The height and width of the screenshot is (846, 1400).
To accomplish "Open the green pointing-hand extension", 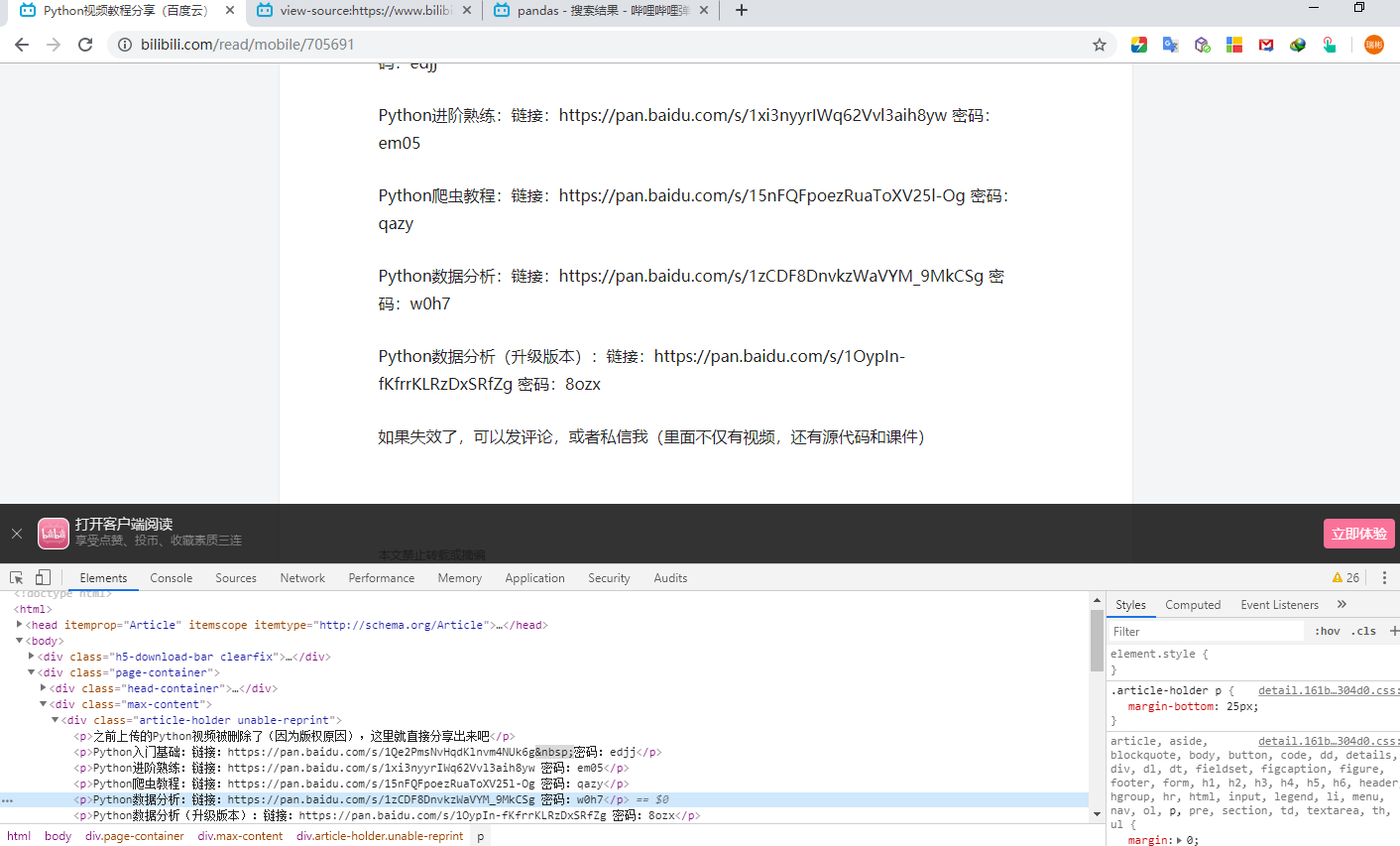I will click(x=1330, y=45).
